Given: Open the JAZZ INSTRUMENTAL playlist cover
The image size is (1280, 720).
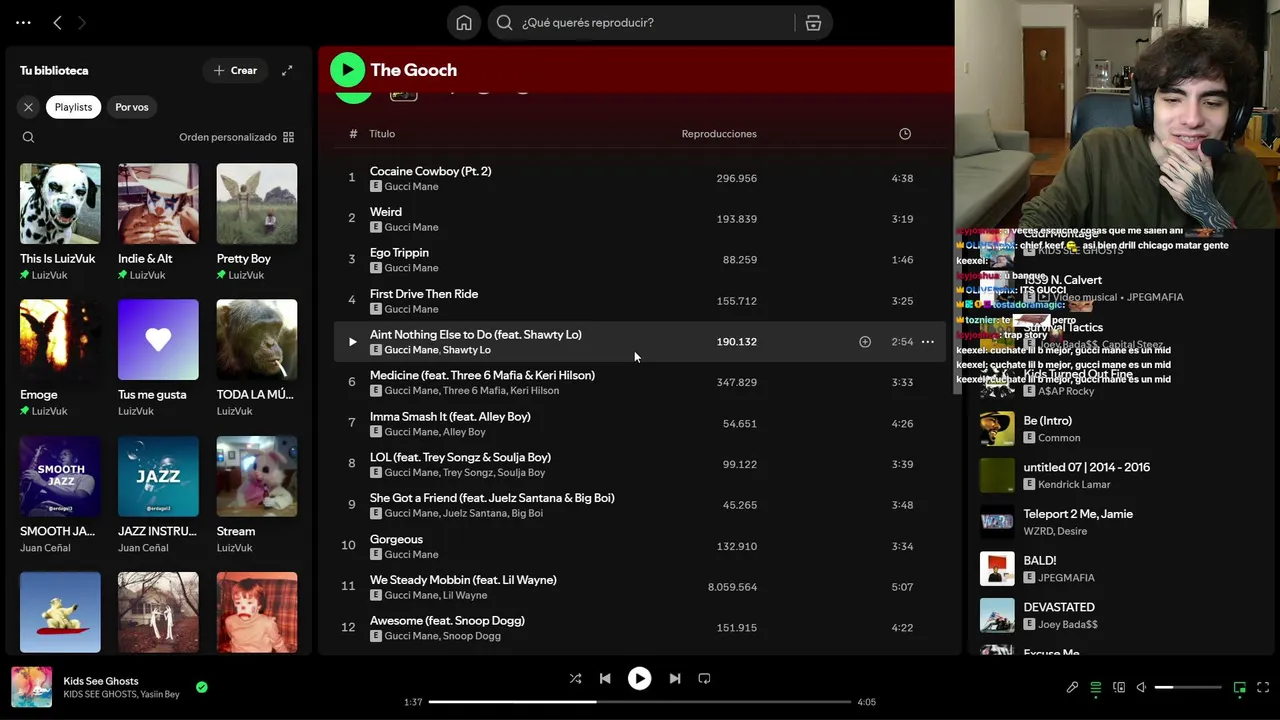Looking at the screenshot, I should pyautogui.click(x=158, y=476).
